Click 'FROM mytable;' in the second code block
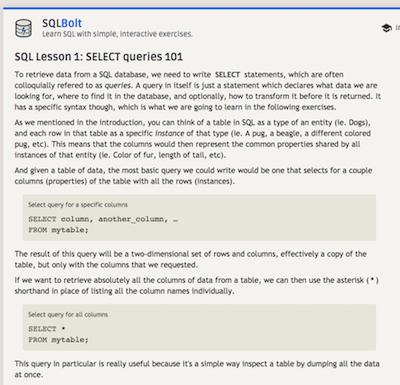Viewport: 400px width, 385px height. pos(58,340)
